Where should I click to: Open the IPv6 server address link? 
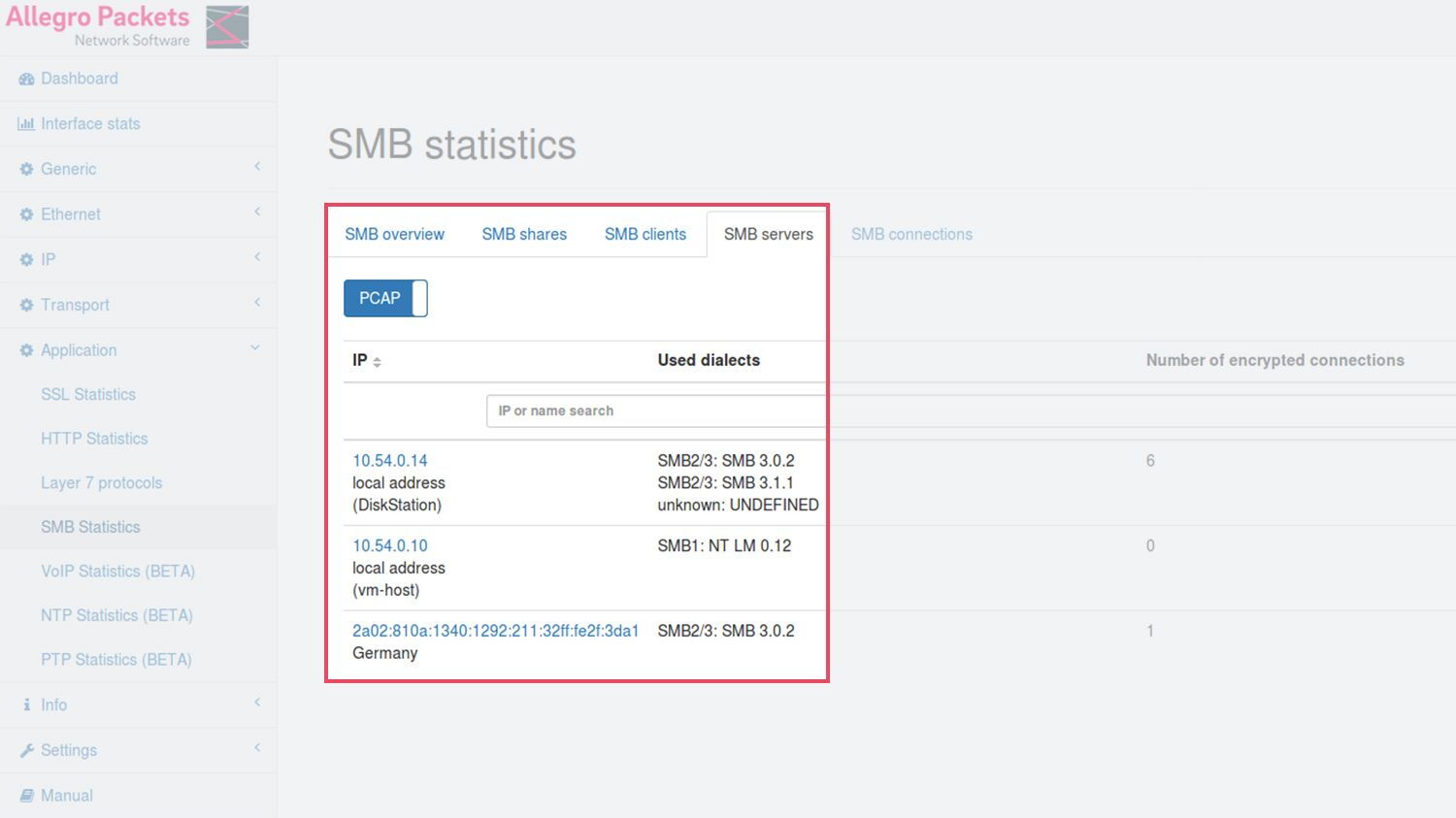495,631
